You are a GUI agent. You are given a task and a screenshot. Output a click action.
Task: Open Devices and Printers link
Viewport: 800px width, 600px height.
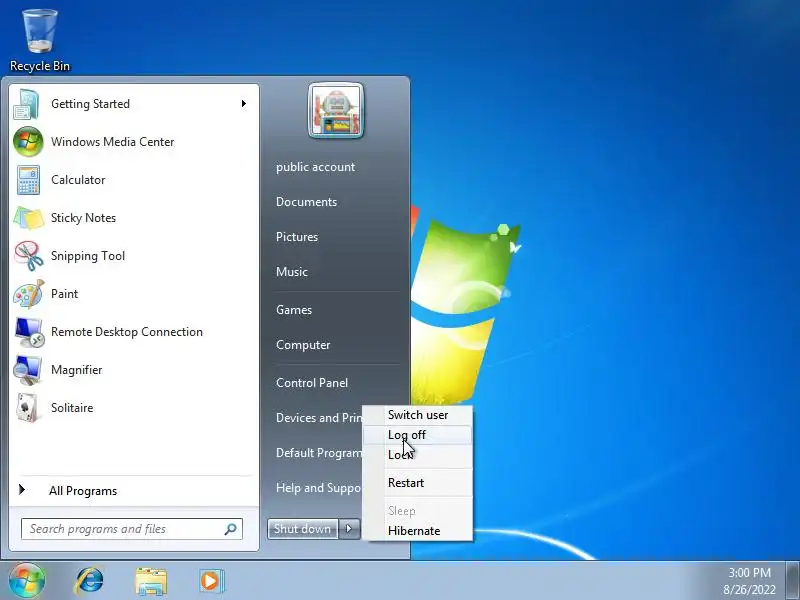[x=319, y=418]
